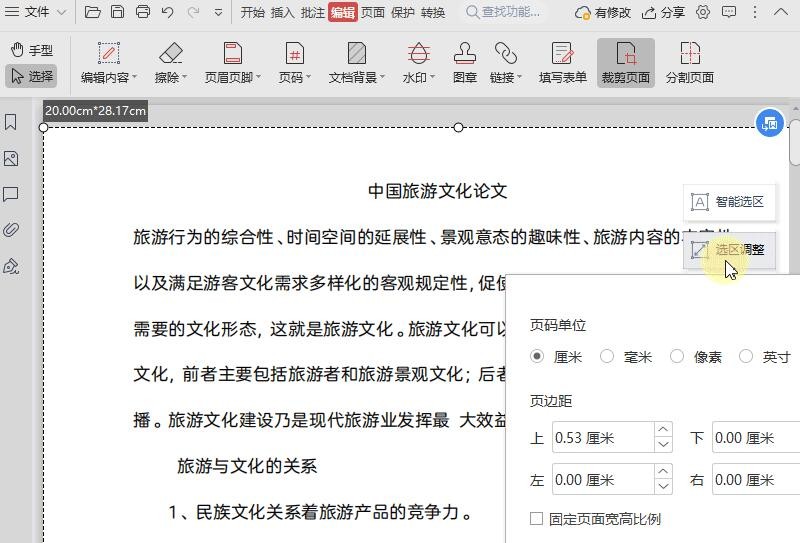
Task: Open the Split Page (分割页面) tool
Action: [689, 54]
